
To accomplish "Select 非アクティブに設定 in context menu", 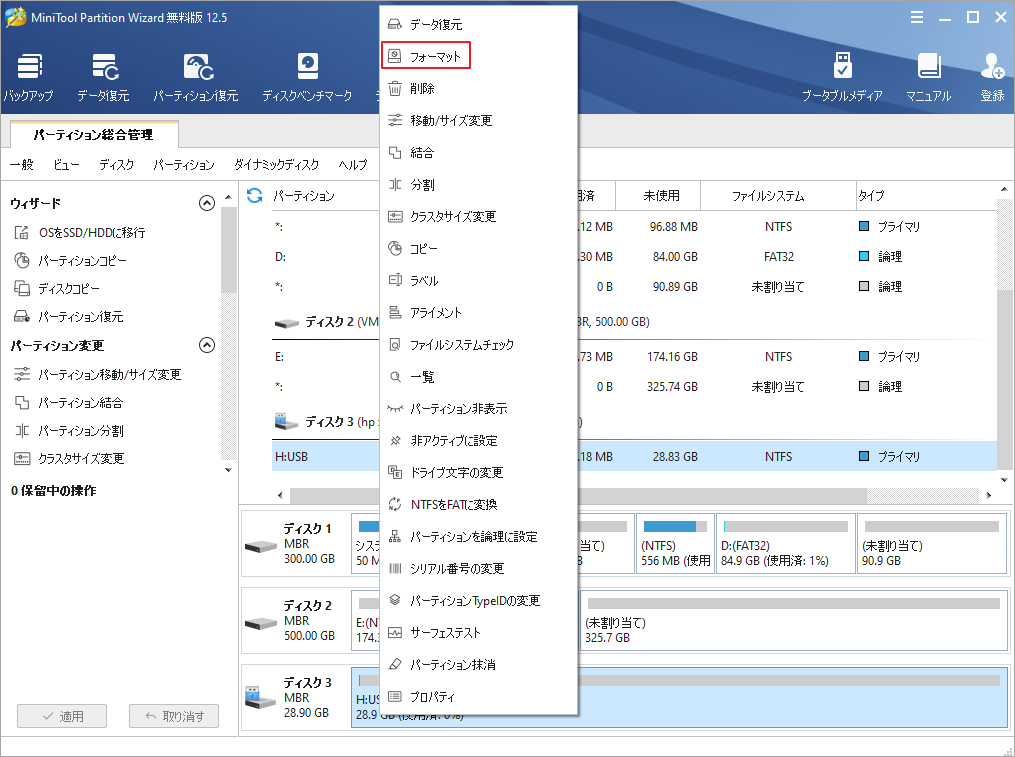I will point(478,441).
